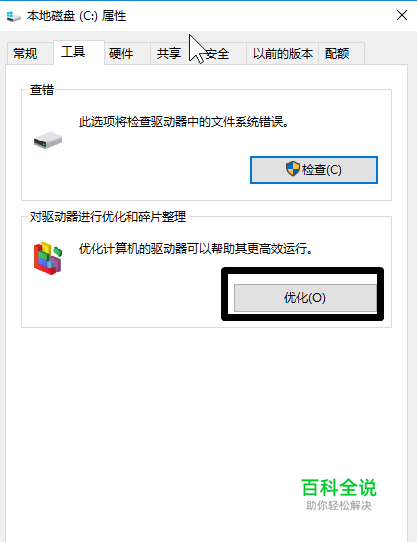Close the 本地磁盘 (C:) 属性 dialog

click(x=402, y=15)
